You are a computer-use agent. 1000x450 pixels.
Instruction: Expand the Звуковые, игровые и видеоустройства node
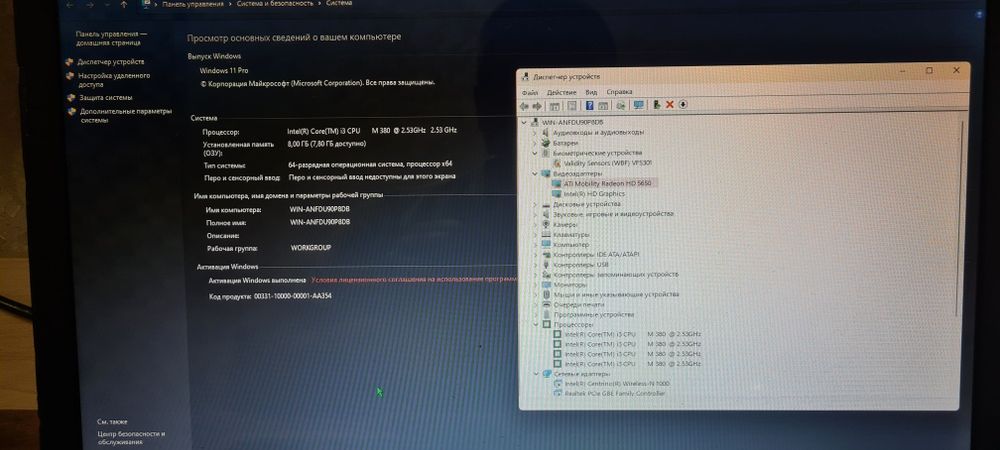(x=535, y=214)
